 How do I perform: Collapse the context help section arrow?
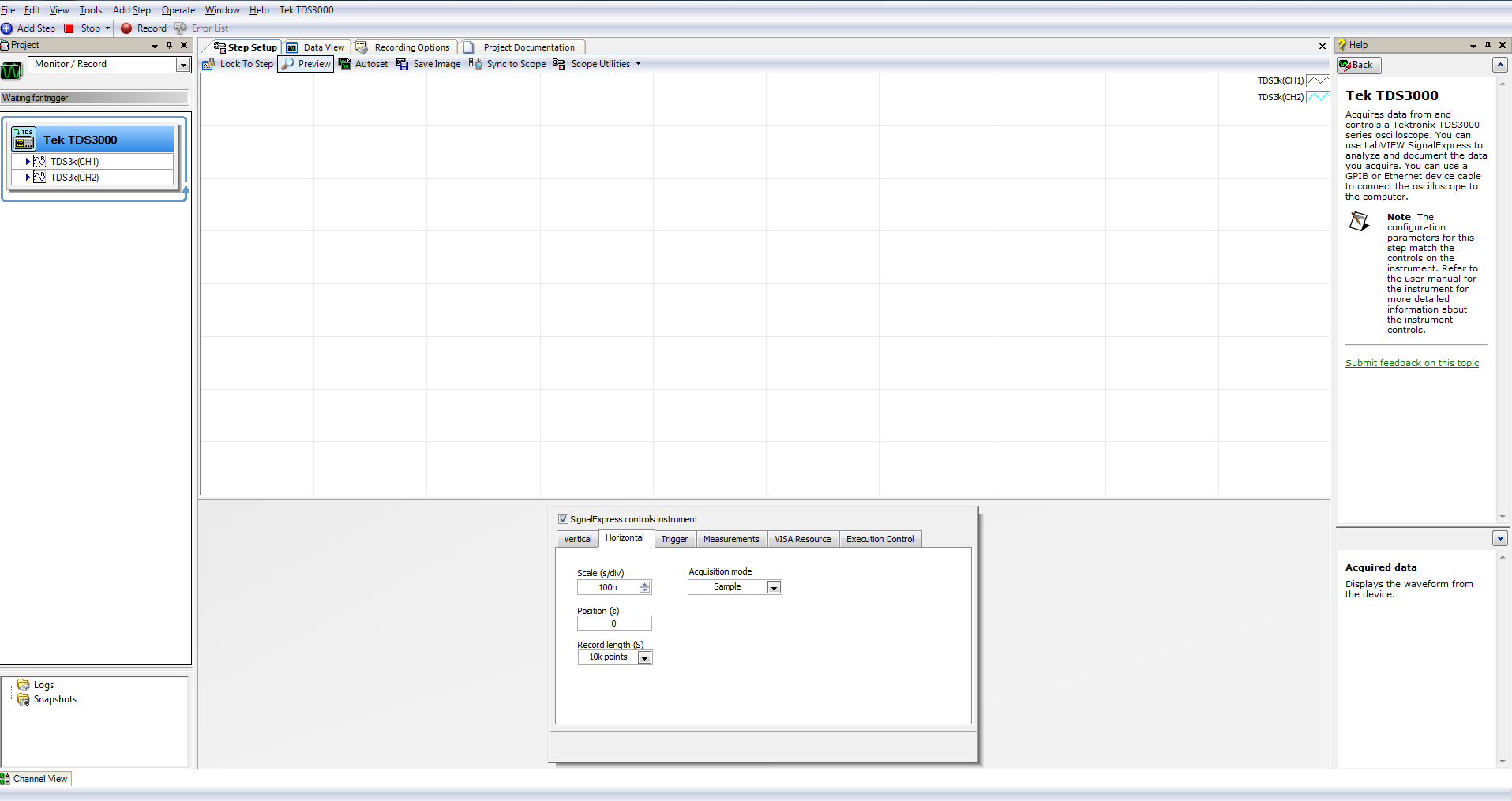[1500, 538]
